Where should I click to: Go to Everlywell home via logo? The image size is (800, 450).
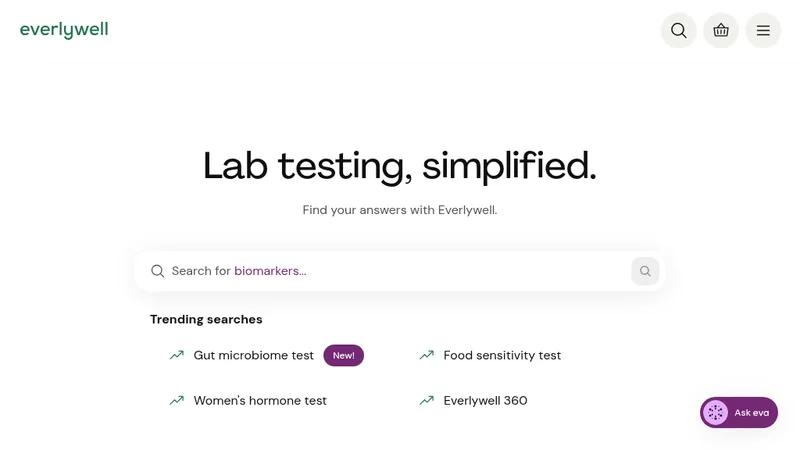coord(64,30)
